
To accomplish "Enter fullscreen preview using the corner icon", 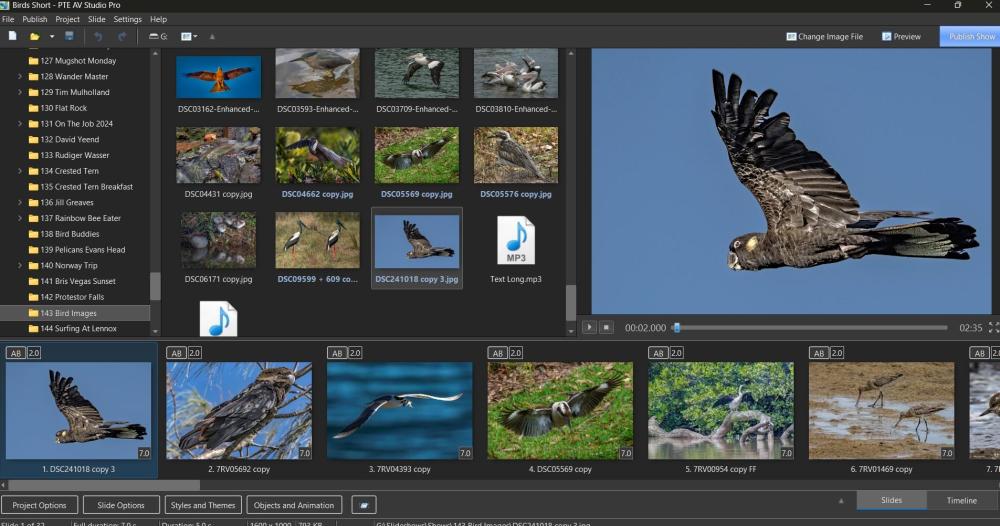I will pos(993,327).
